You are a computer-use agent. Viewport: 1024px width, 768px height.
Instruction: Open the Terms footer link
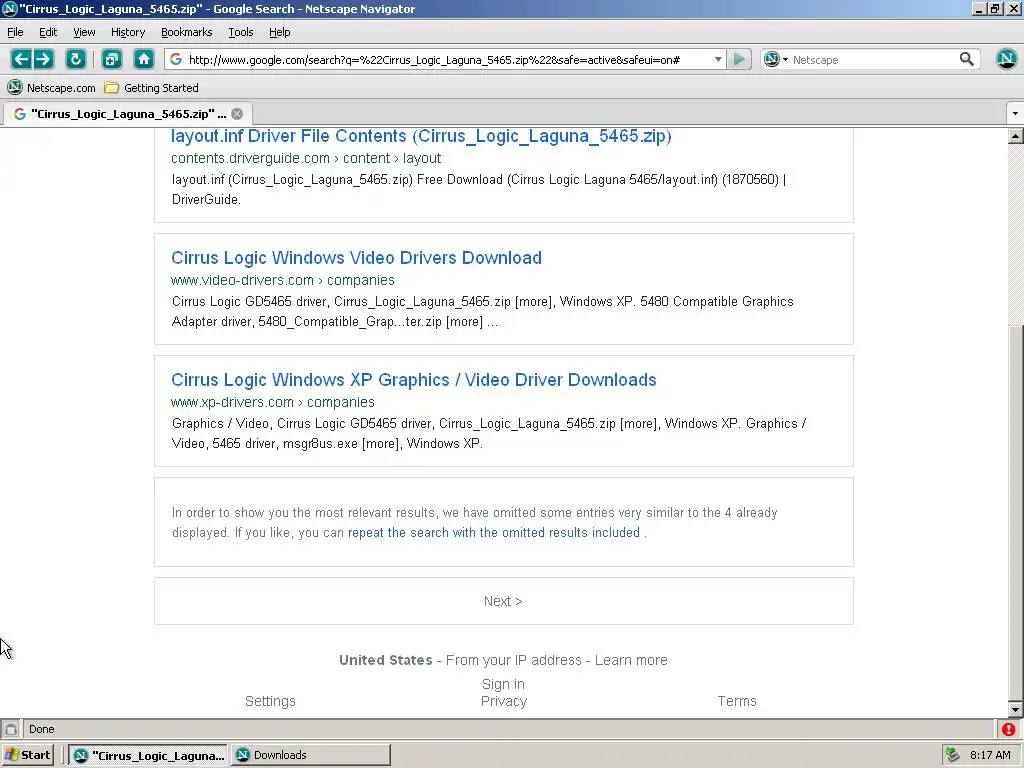(737, 701)
